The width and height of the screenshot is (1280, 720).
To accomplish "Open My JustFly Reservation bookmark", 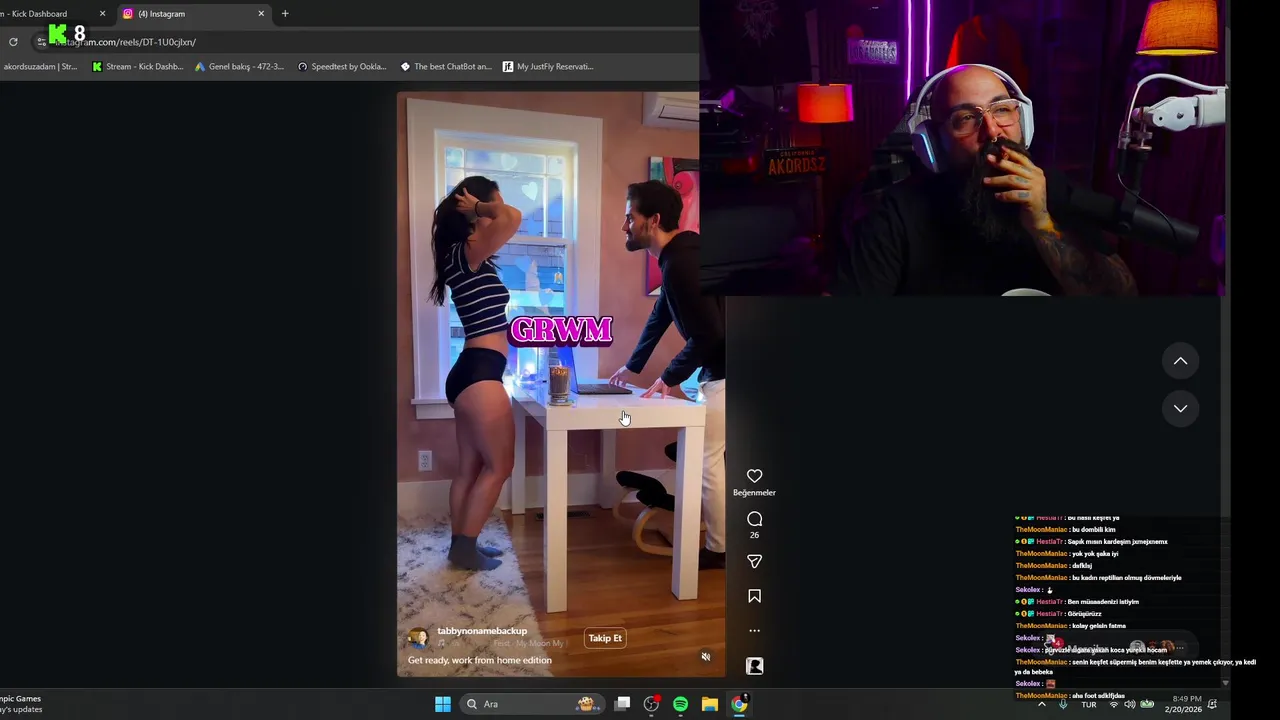I will pyautogui.click(x=548, y=67).
